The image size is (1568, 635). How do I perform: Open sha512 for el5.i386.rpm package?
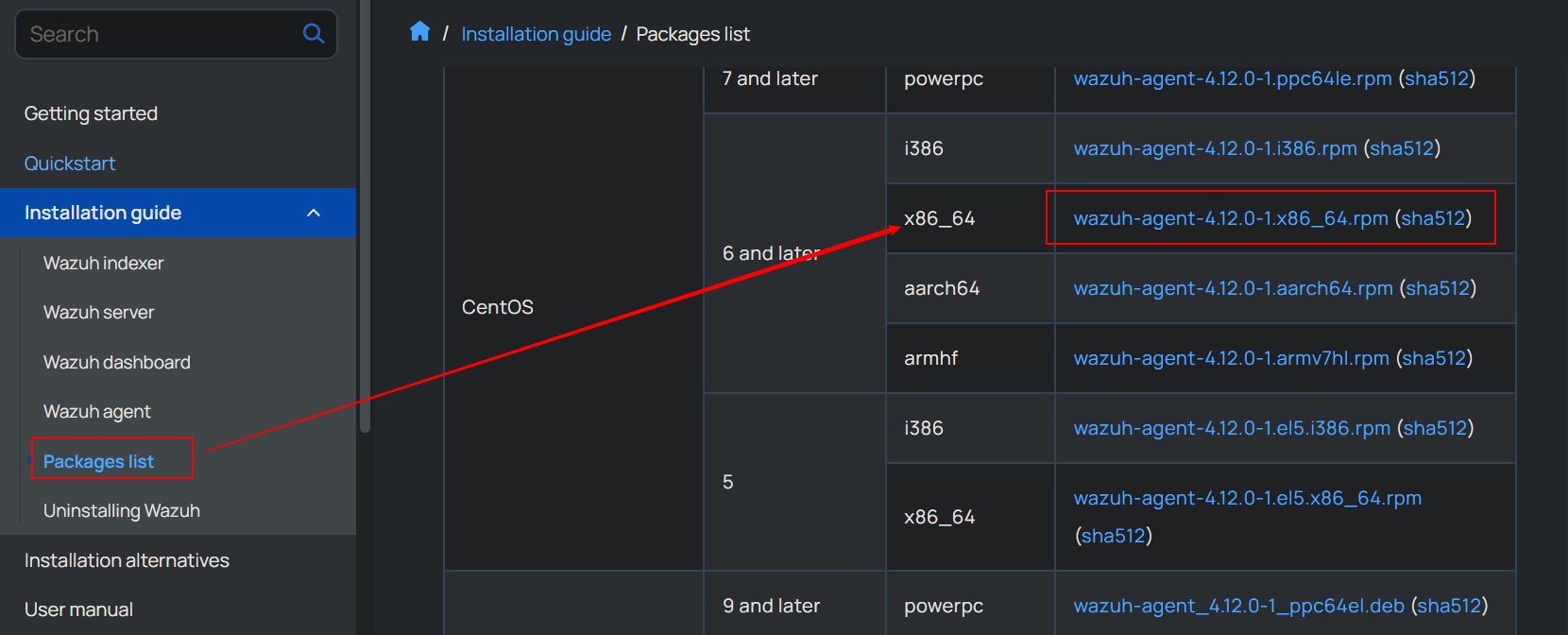pos(1435,428)
